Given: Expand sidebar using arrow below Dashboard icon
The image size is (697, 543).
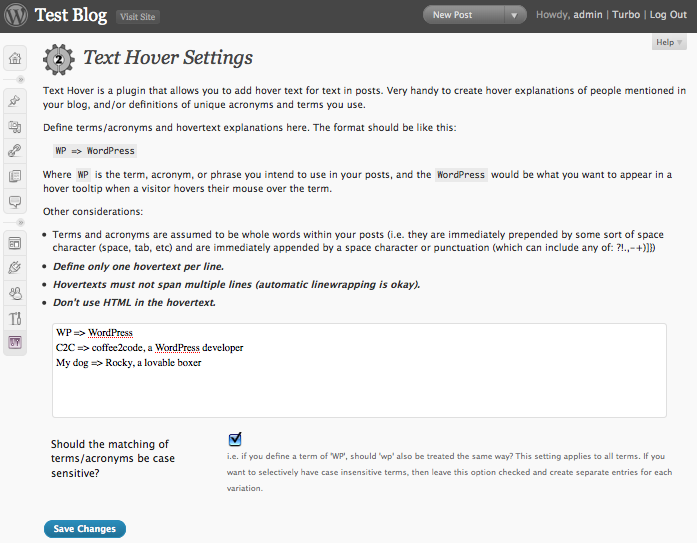Looking at the screenshot, I should [20, 80].
